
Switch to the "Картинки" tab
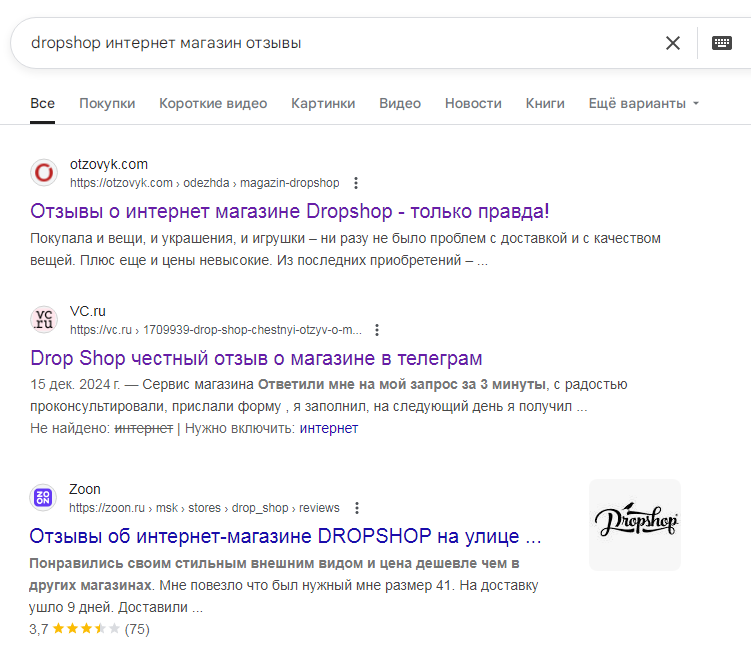coord(323,103)
